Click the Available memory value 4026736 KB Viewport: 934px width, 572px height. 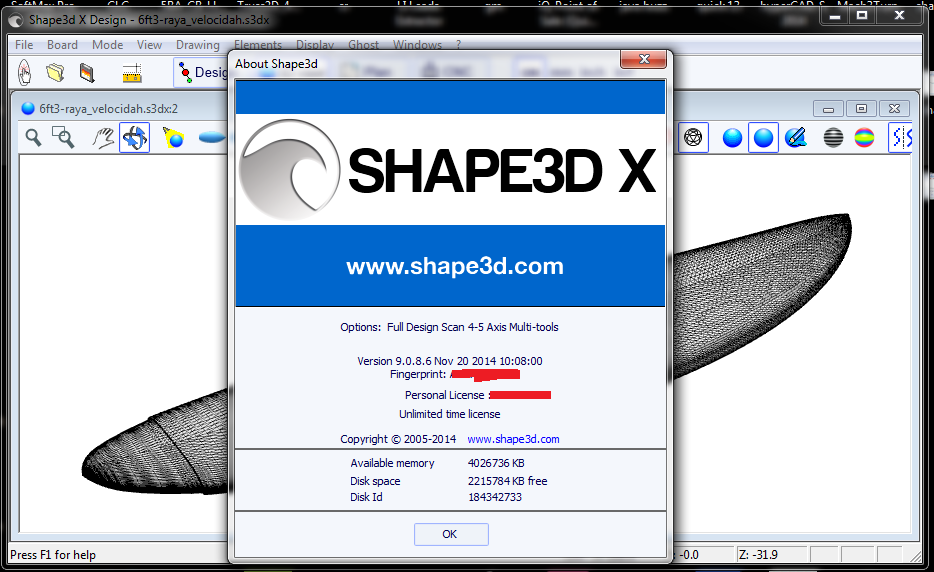[x=496, y=463]
